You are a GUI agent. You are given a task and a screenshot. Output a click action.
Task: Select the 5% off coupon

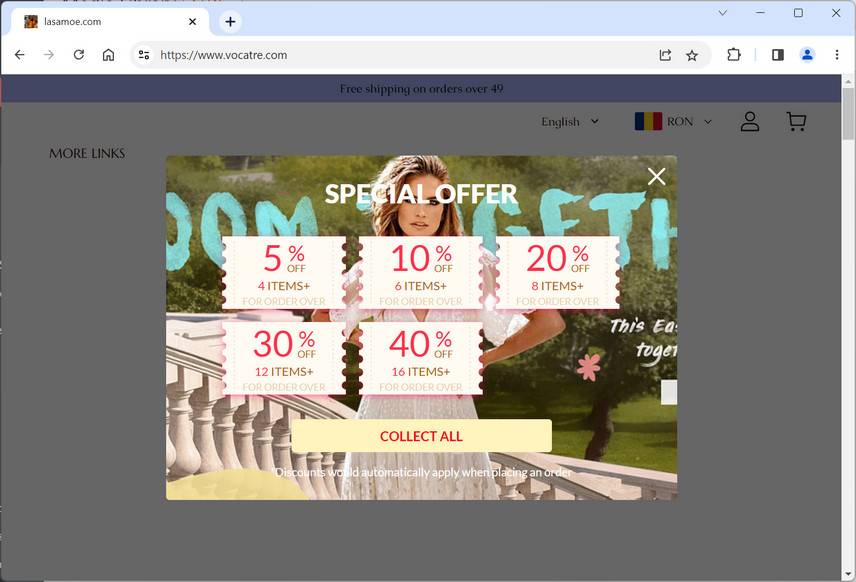pyautogui.click(x=284, y=272)
